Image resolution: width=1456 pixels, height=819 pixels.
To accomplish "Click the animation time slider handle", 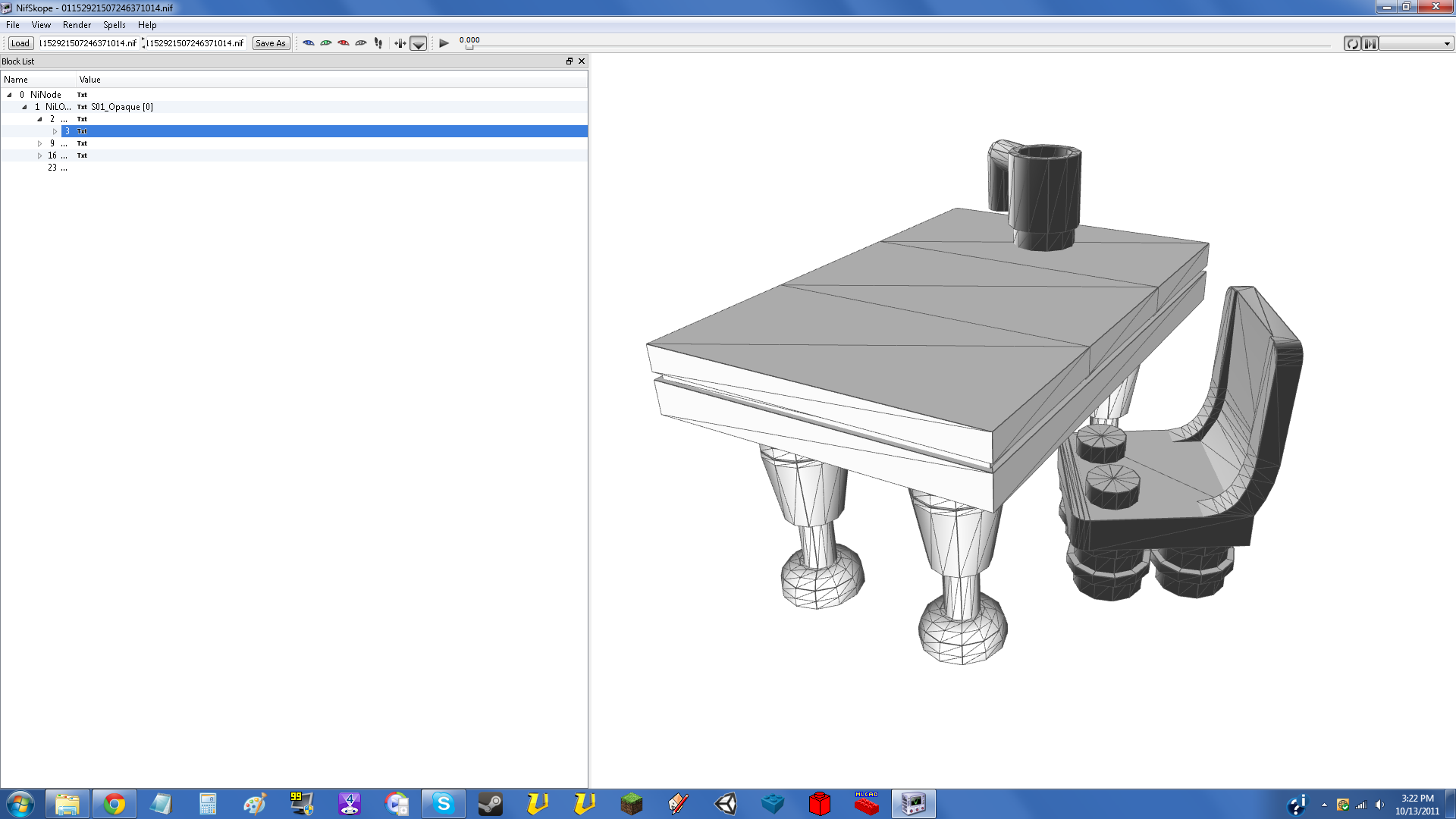I will coord(469,47).
